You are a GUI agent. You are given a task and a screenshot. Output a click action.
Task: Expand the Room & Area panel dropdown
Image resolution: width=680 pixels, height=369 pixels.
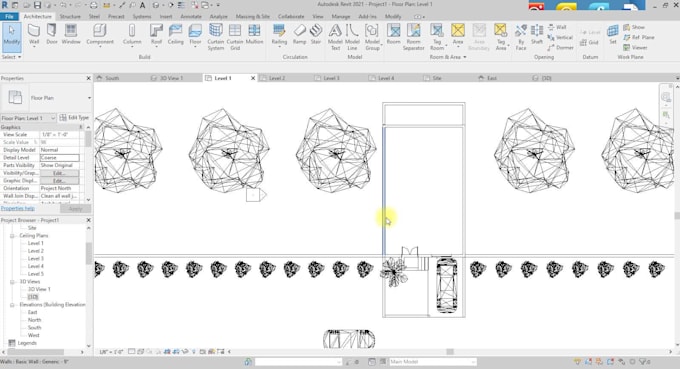(448, 57)
